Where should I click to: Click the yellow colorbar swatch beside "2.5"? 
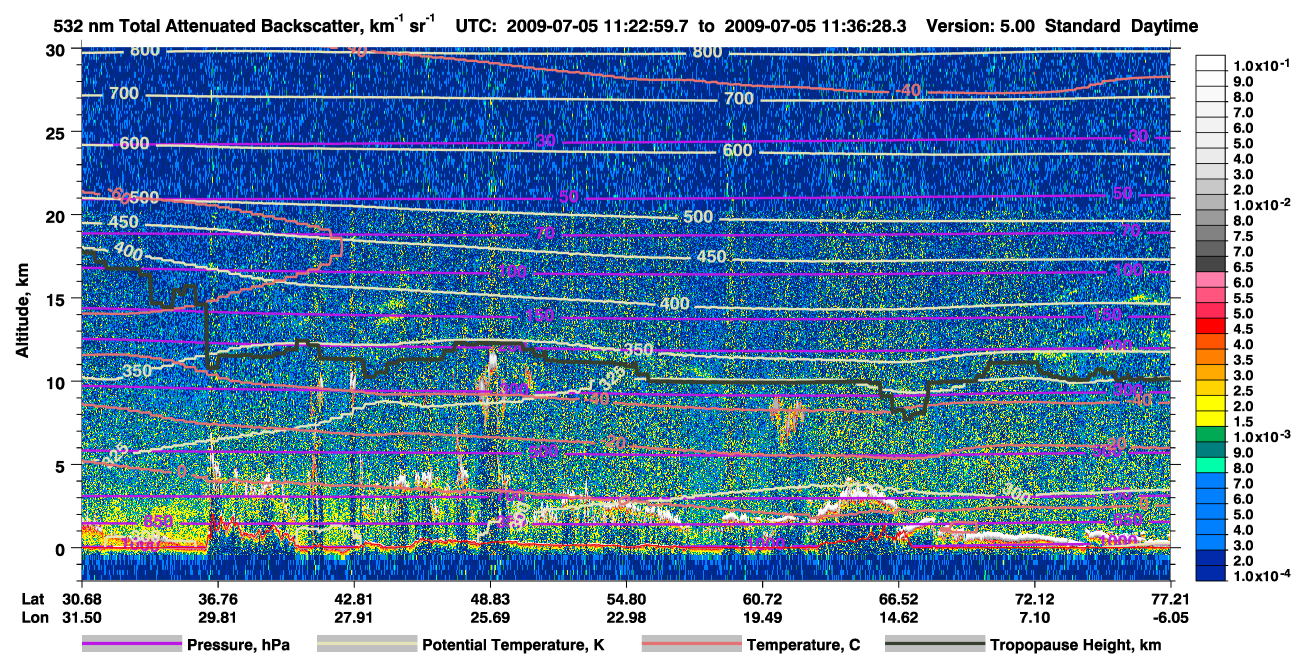click(x=1210, y=387)
